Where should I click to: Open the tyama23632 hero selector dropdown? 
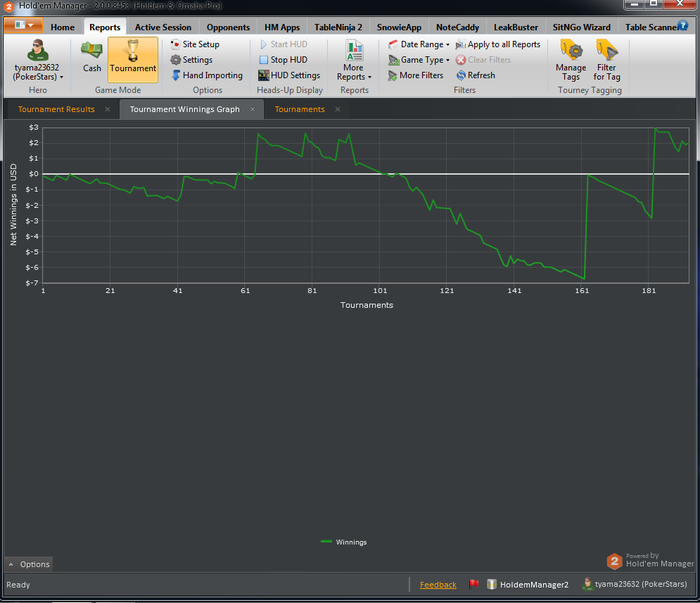coord(38,61)
